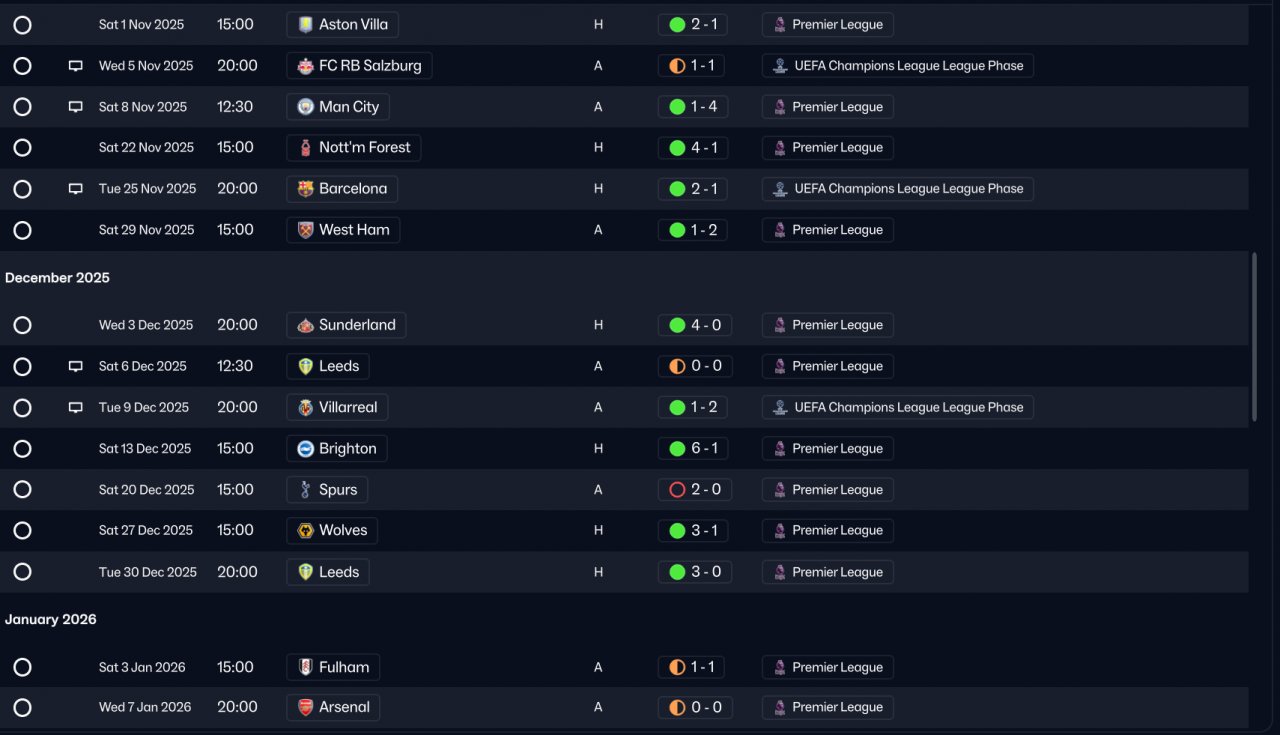Click the TV icon beside the Man City fixture
The height and width of the screenshot is (735, 1280).
(75, 107)
